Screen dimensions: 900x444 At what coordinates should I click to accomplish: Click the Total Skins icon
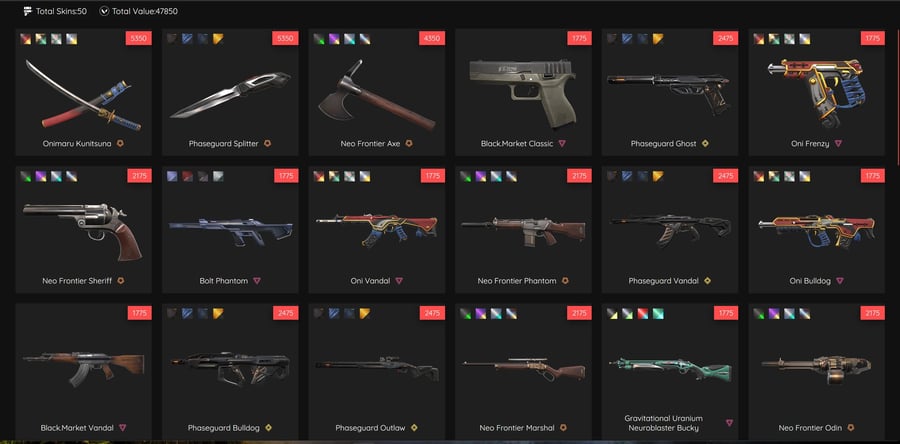[27, 11]
